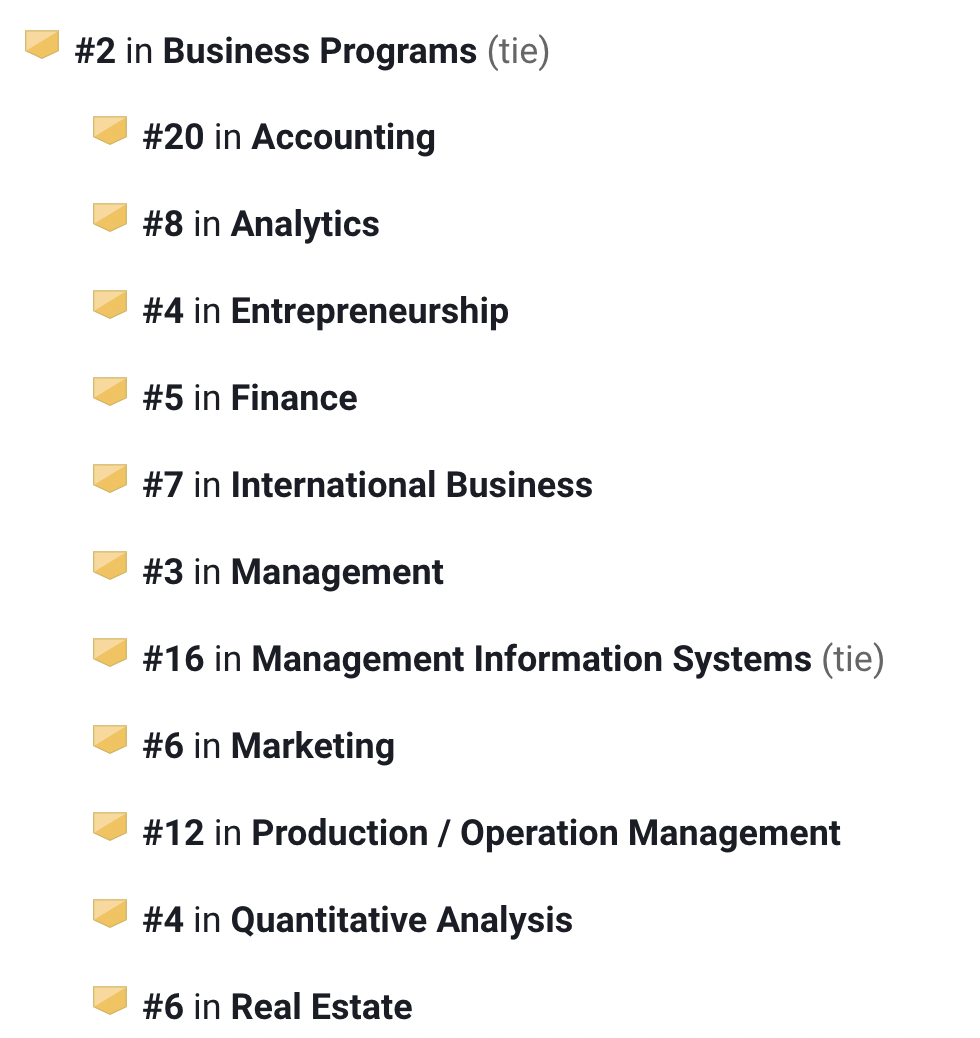The width and height of the screenshot is (980, 1038).
Task: Click the #3 in Management link
Action: click(x=337, y=573)
